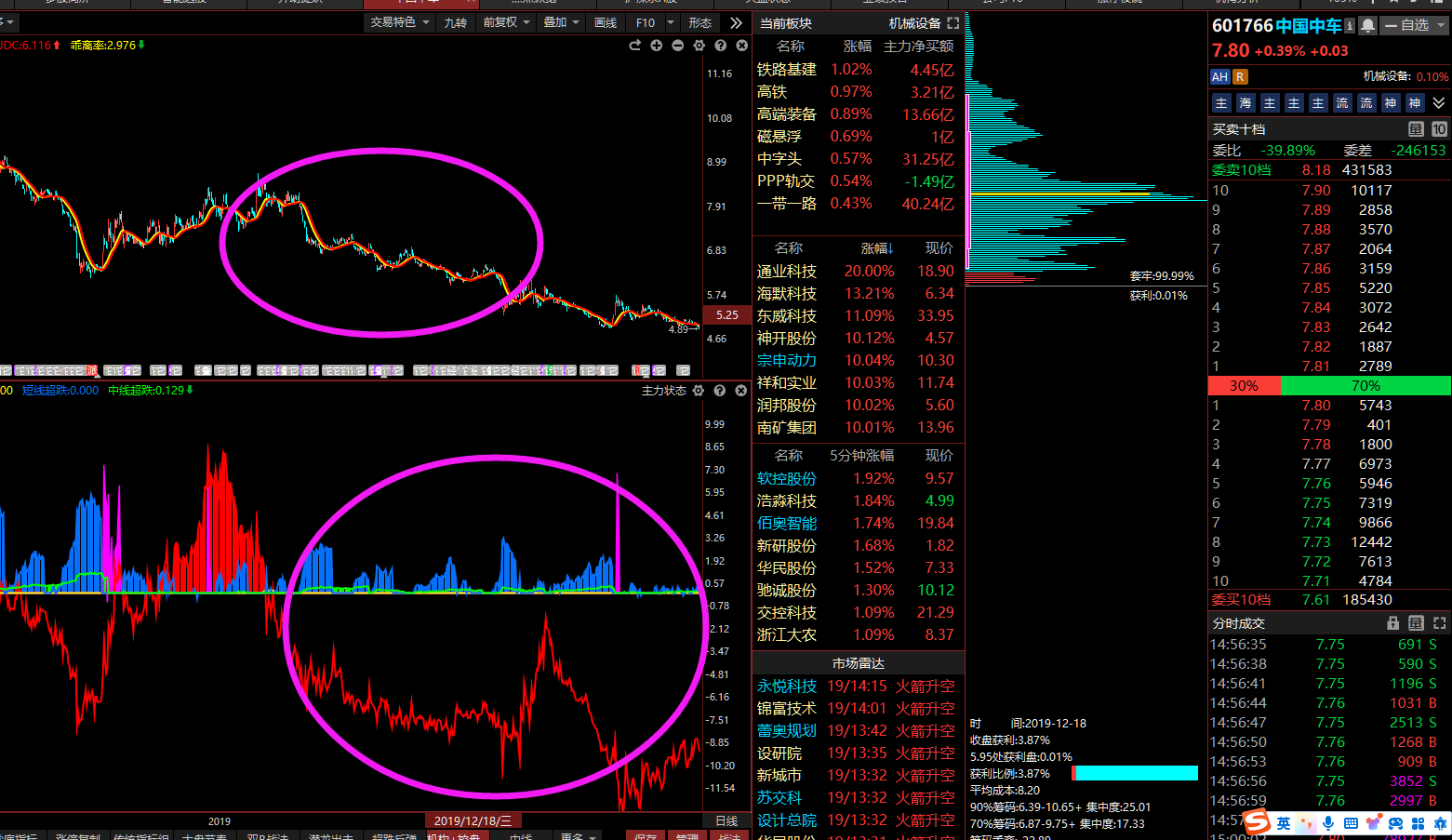Maximize the 当前板块 panel with fullscreen icon
The width and height of the screenshot is (1452, 840).
pyautogui.click(x=952, y=23)
